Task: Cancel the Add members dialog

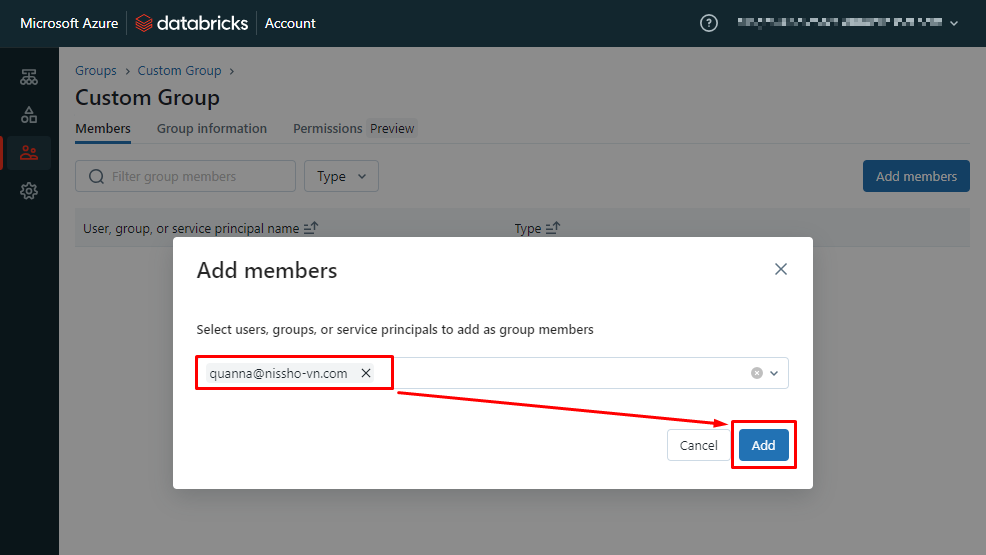Action: (698, 445)
